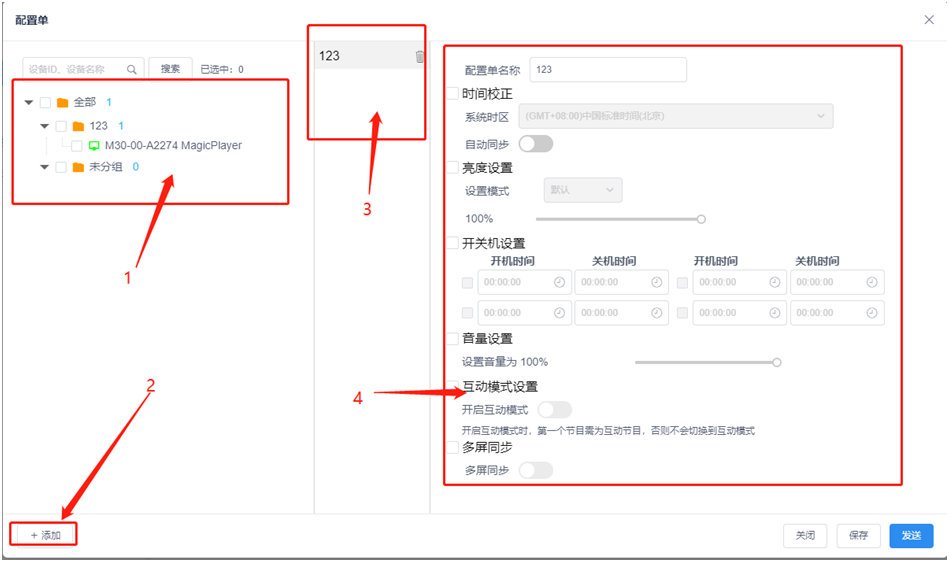Click the 添加 button at bottom left
The width and height of the screenshot is (949, 562).
(45, 535)
